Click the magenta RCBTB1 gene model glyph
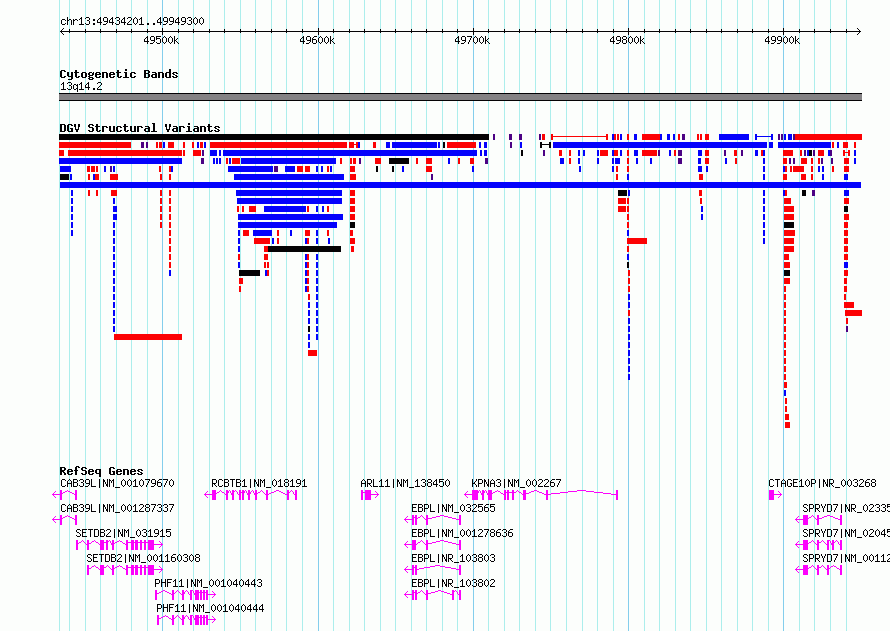Image resolution: width=890 pixels, height=631 pixels. [251, 495]
